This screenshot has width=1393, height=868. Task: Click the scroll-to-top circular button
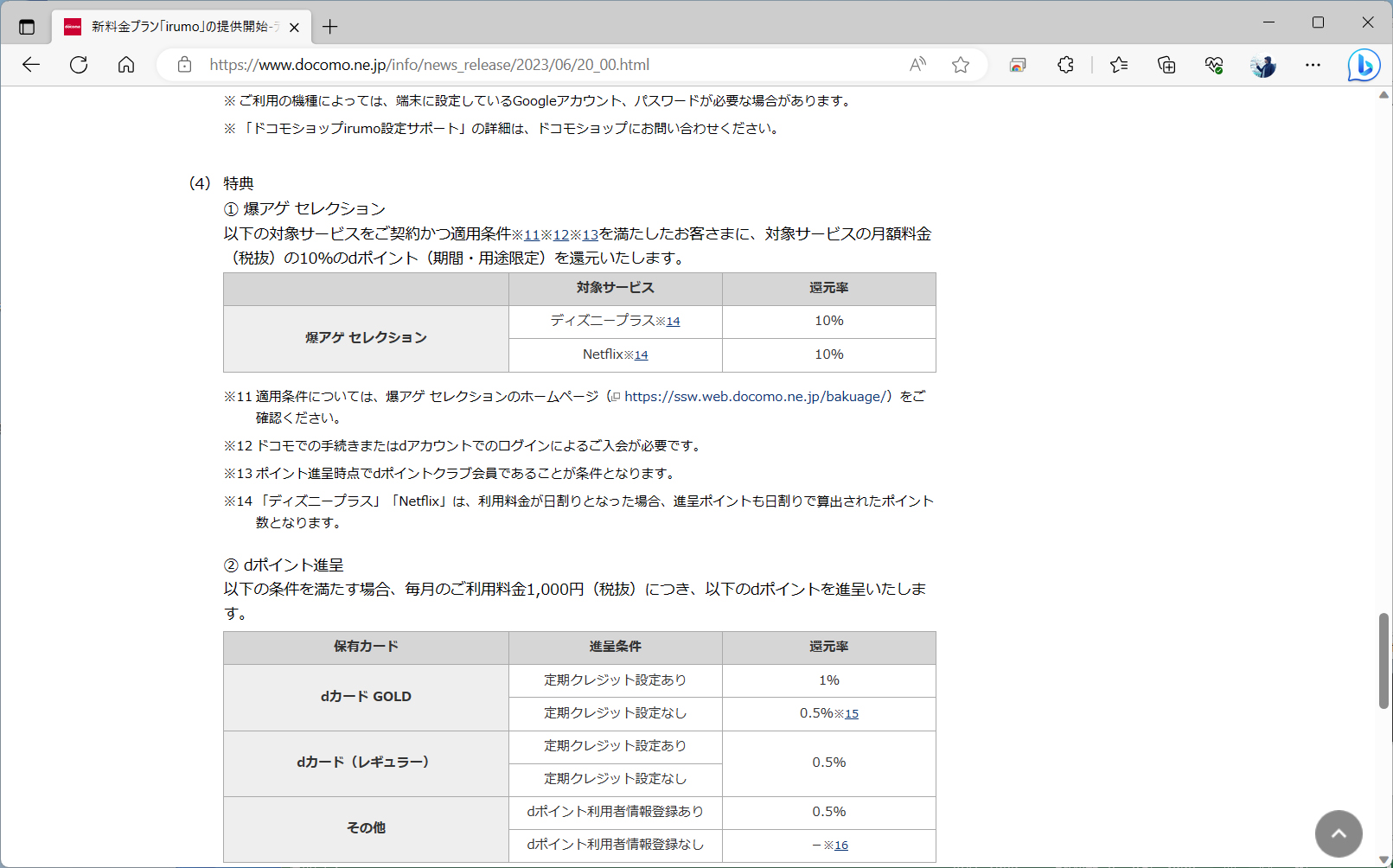point(1339,833)
